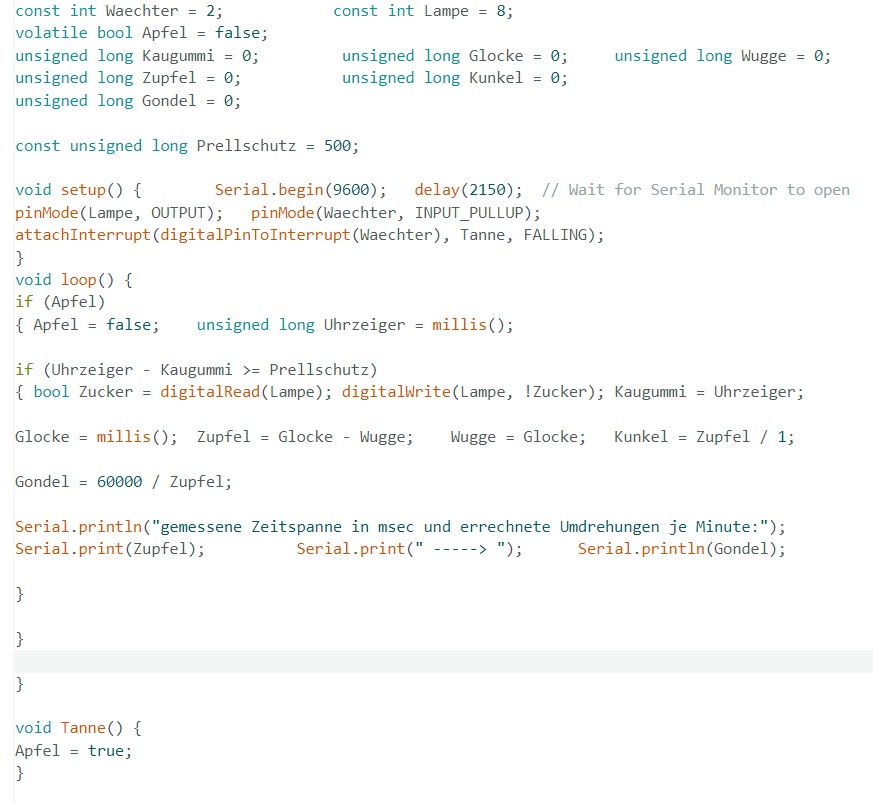
Task: Click the void loop() declaration
Action: pyautogui.click(x=73, y=280)
